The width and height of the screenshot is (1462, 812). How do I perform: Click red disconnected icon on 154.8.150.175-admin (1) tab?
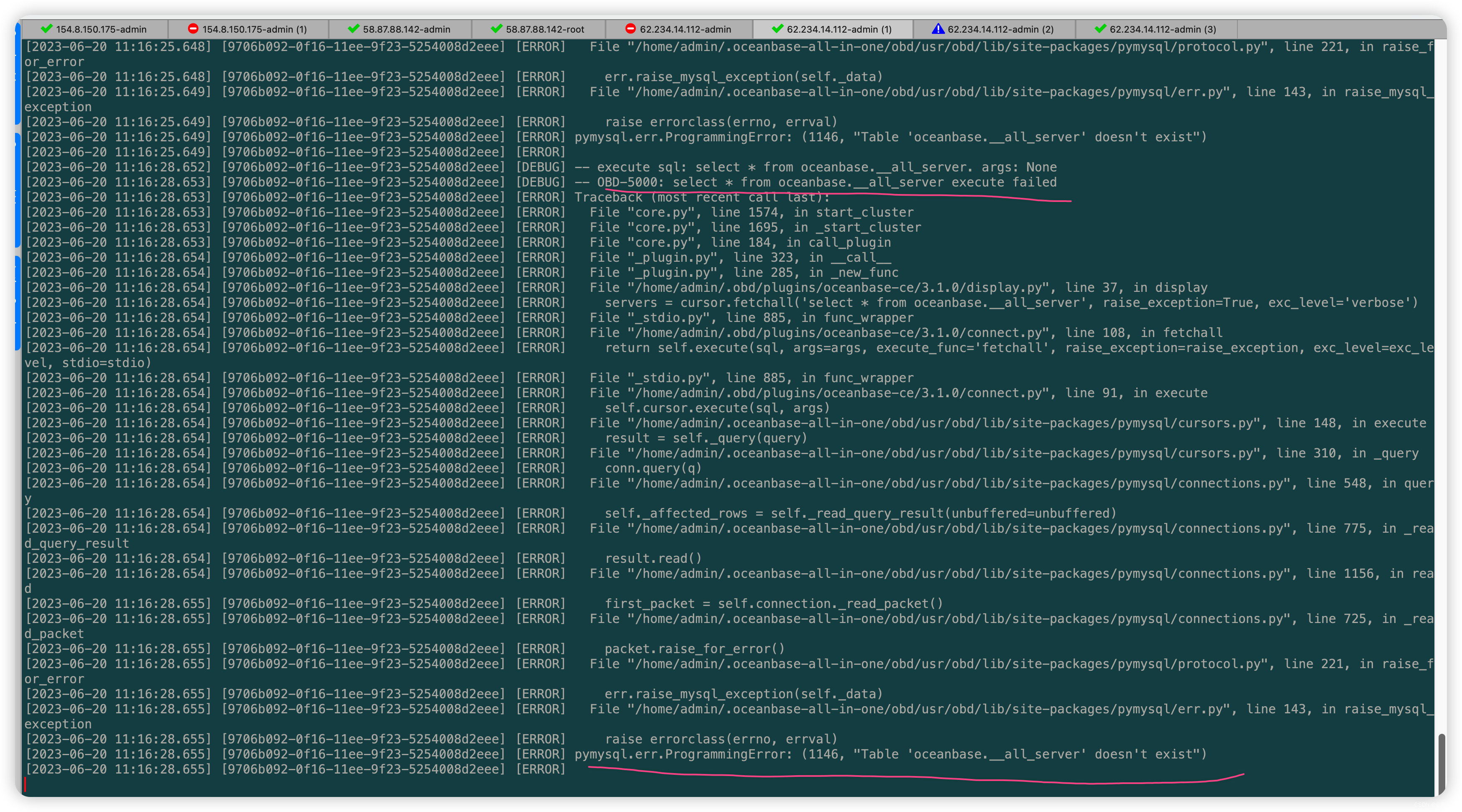(x=193, y=29)
